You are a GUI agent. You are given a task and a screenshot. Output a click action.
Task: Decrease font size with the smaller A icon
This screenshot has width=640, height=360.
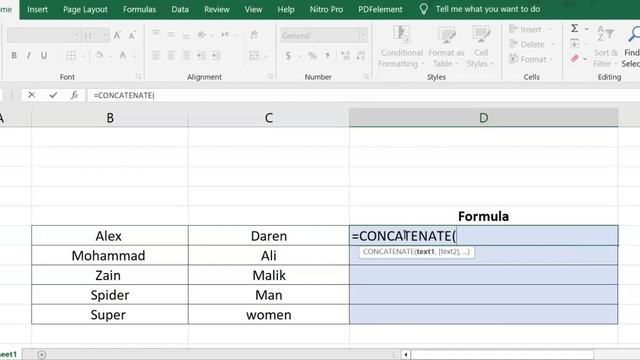click(x=132, y=36)
